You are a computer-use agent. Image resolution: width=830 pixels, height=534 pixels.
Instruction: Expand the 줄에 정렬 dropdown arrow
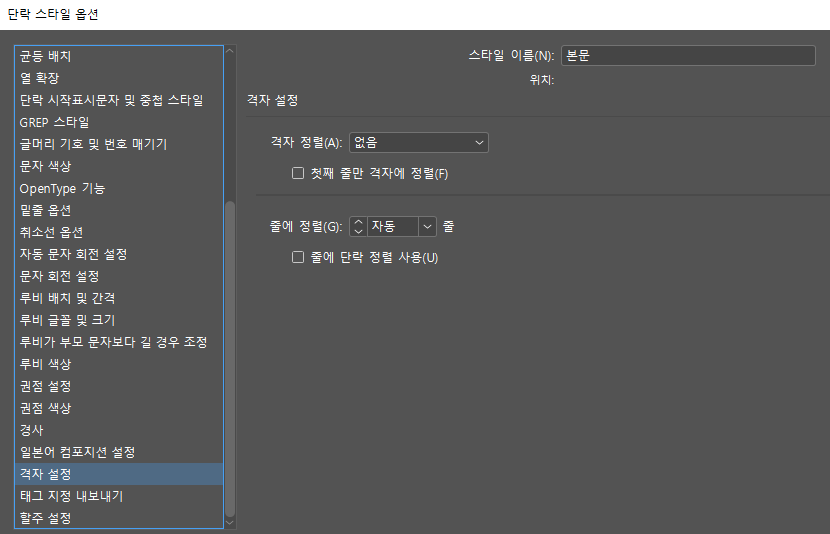427,227
